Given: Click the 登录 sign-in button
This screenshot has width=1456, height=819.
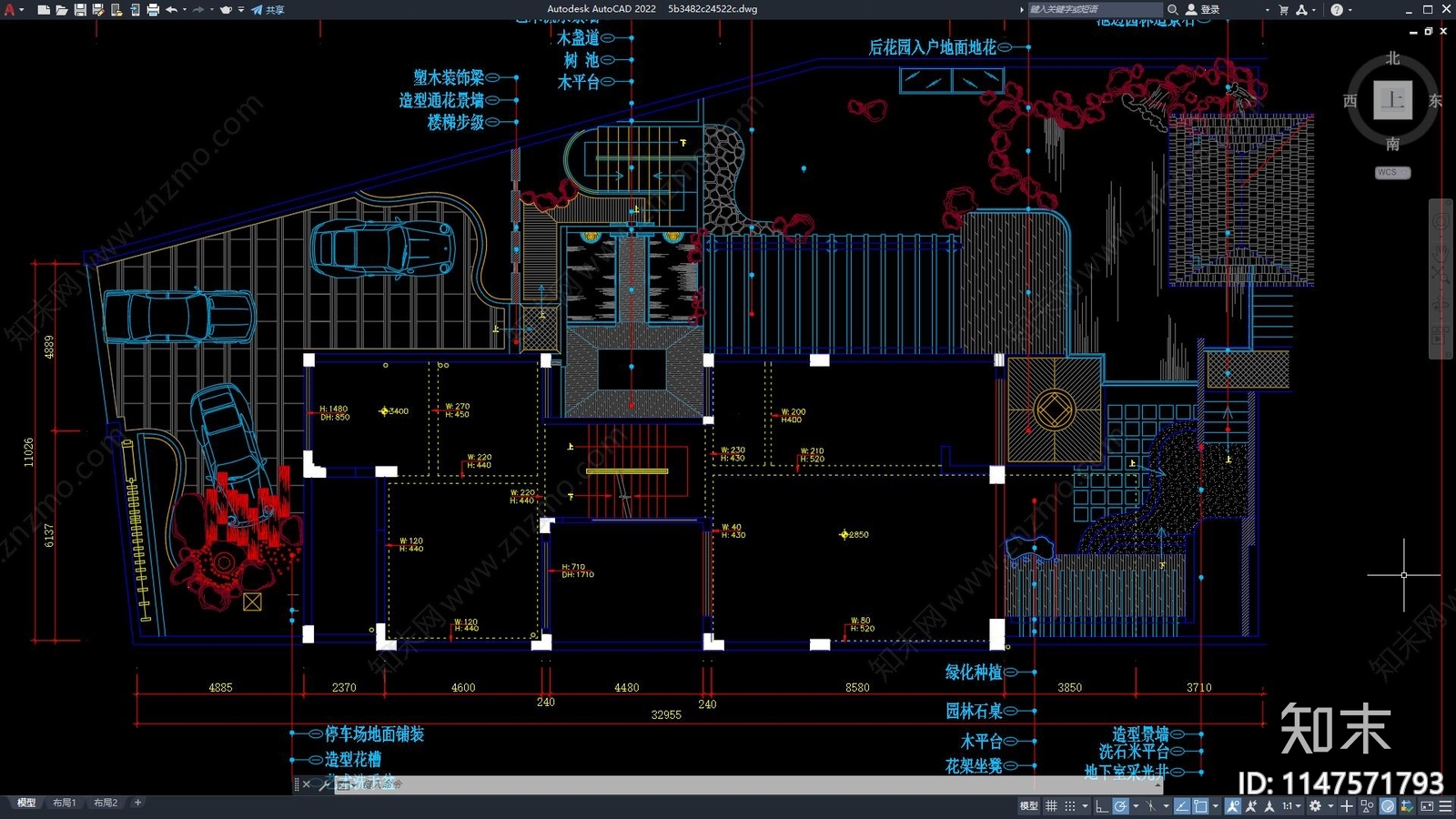Looking at the screenshot, I should pyautogui.click(x=1203, y=9).
